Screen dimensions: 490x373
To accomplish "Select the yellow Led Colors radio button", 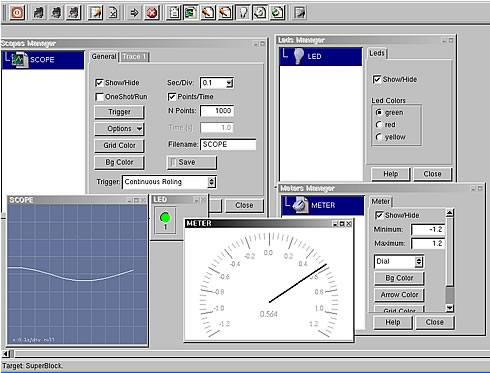I will [379, 137].
